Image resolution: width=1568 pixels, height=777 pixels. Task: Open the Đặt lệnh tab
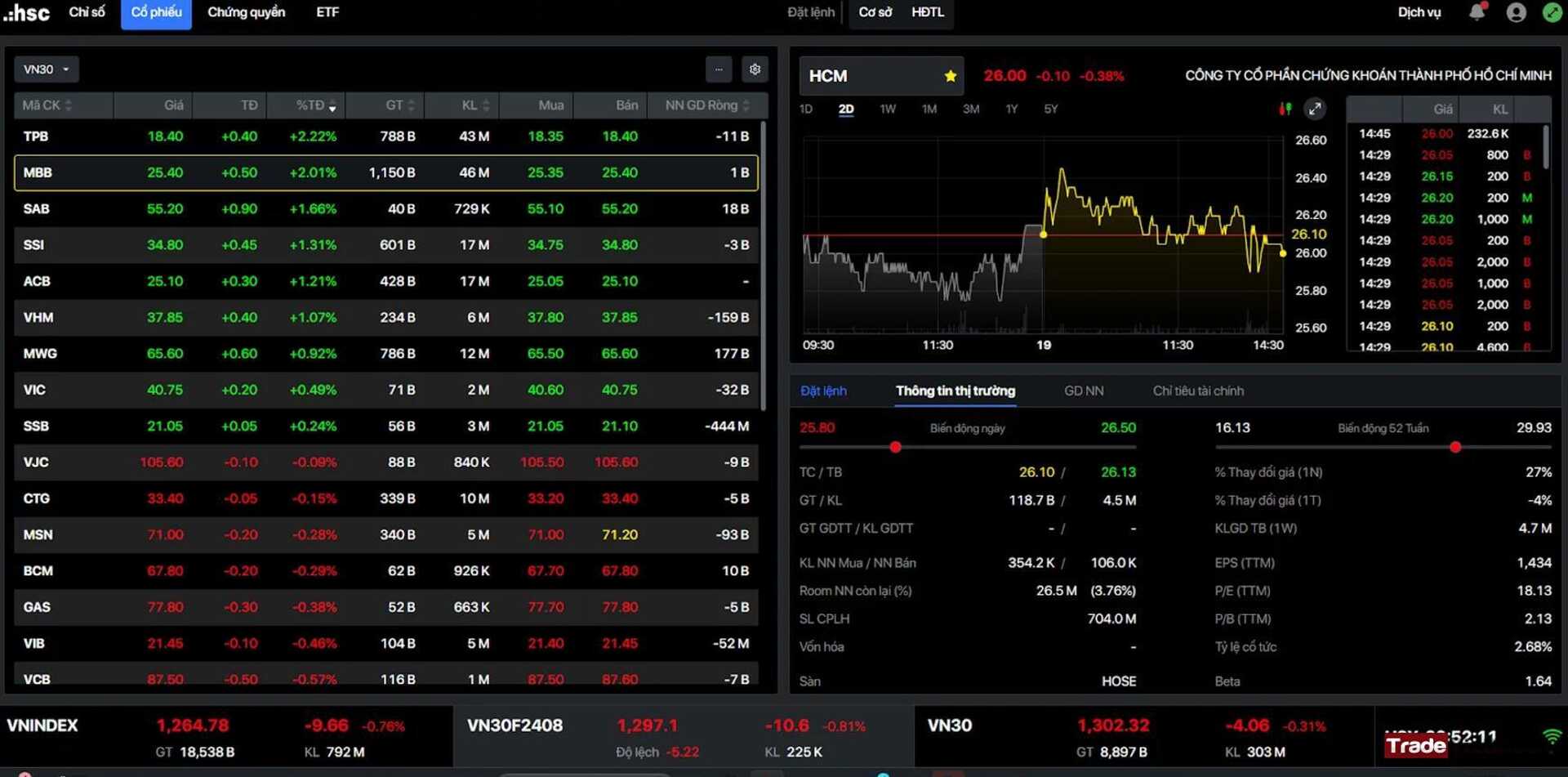tap(823, 391)
